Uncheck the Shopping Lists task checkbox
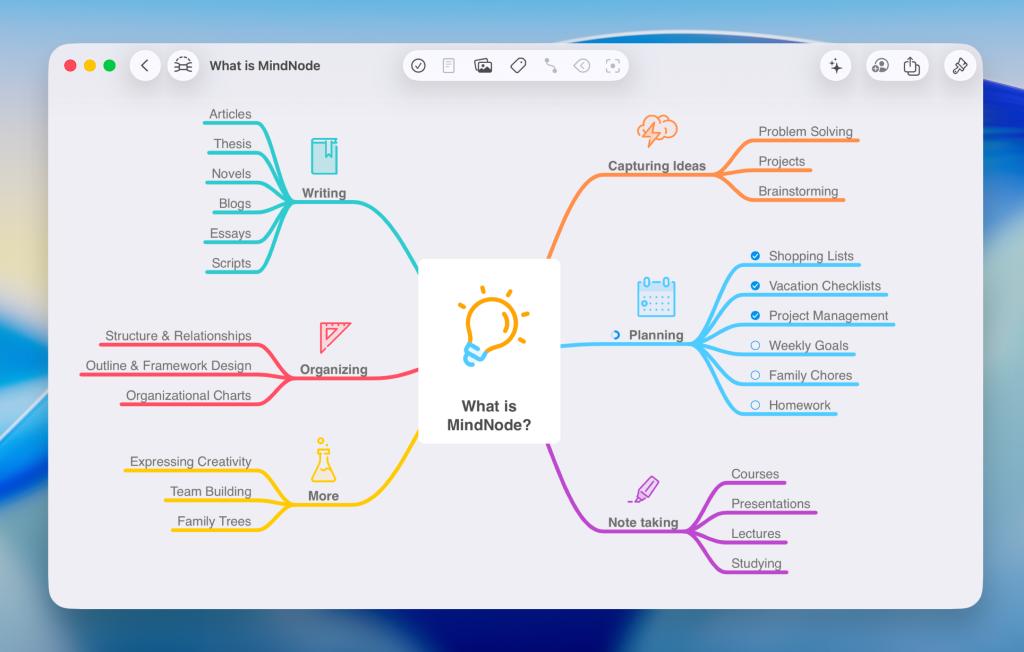The width and height of the screenshot is (1024, 652). tap(755, 256)
